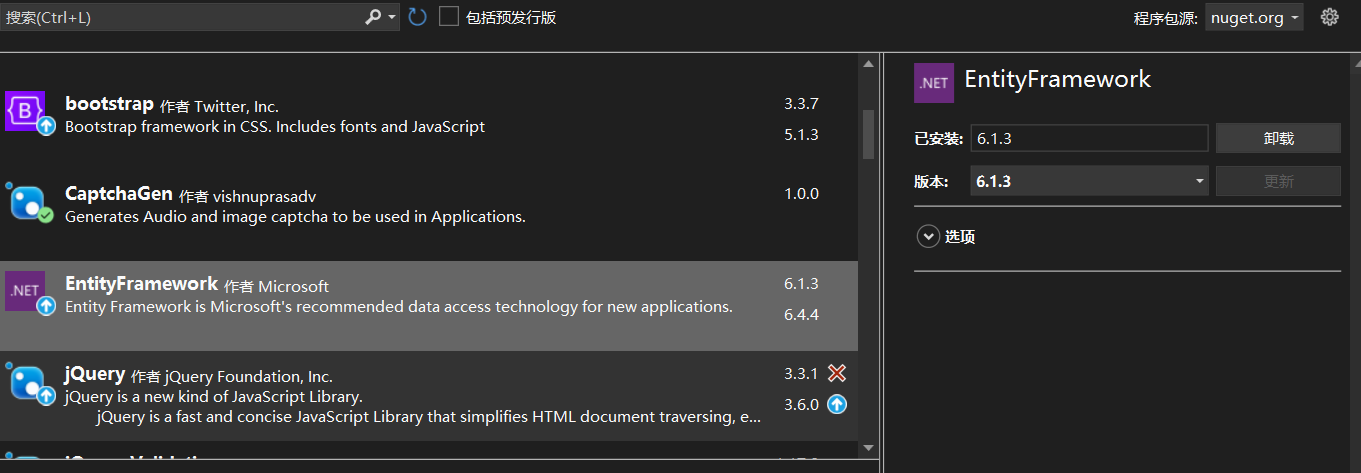Click the 更新 button
Viewport: 1361px width, 473px height.
[1278, 181]
